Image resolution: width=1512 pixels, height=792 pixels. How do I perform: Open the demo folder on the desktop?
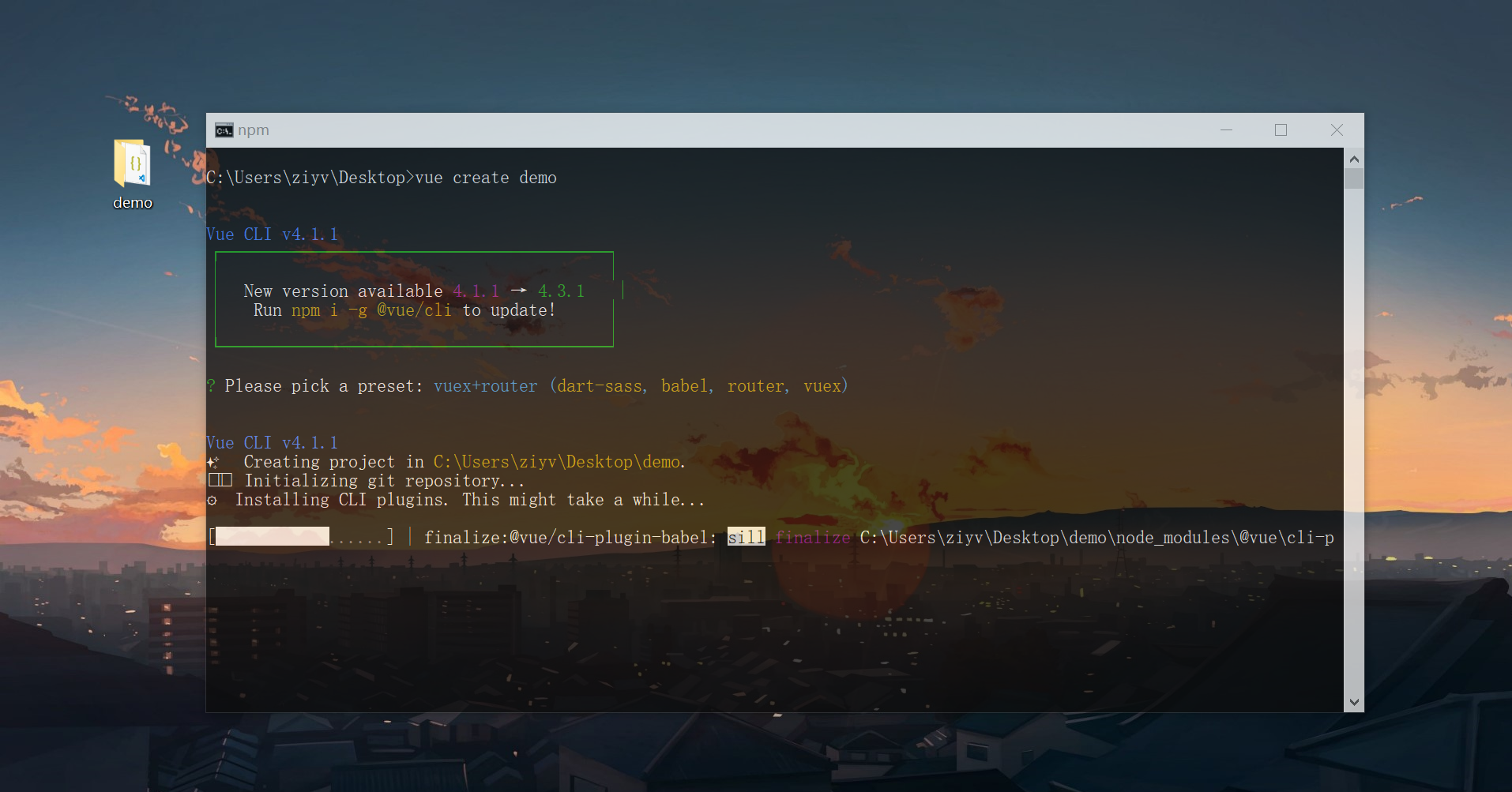pos(133,175)
